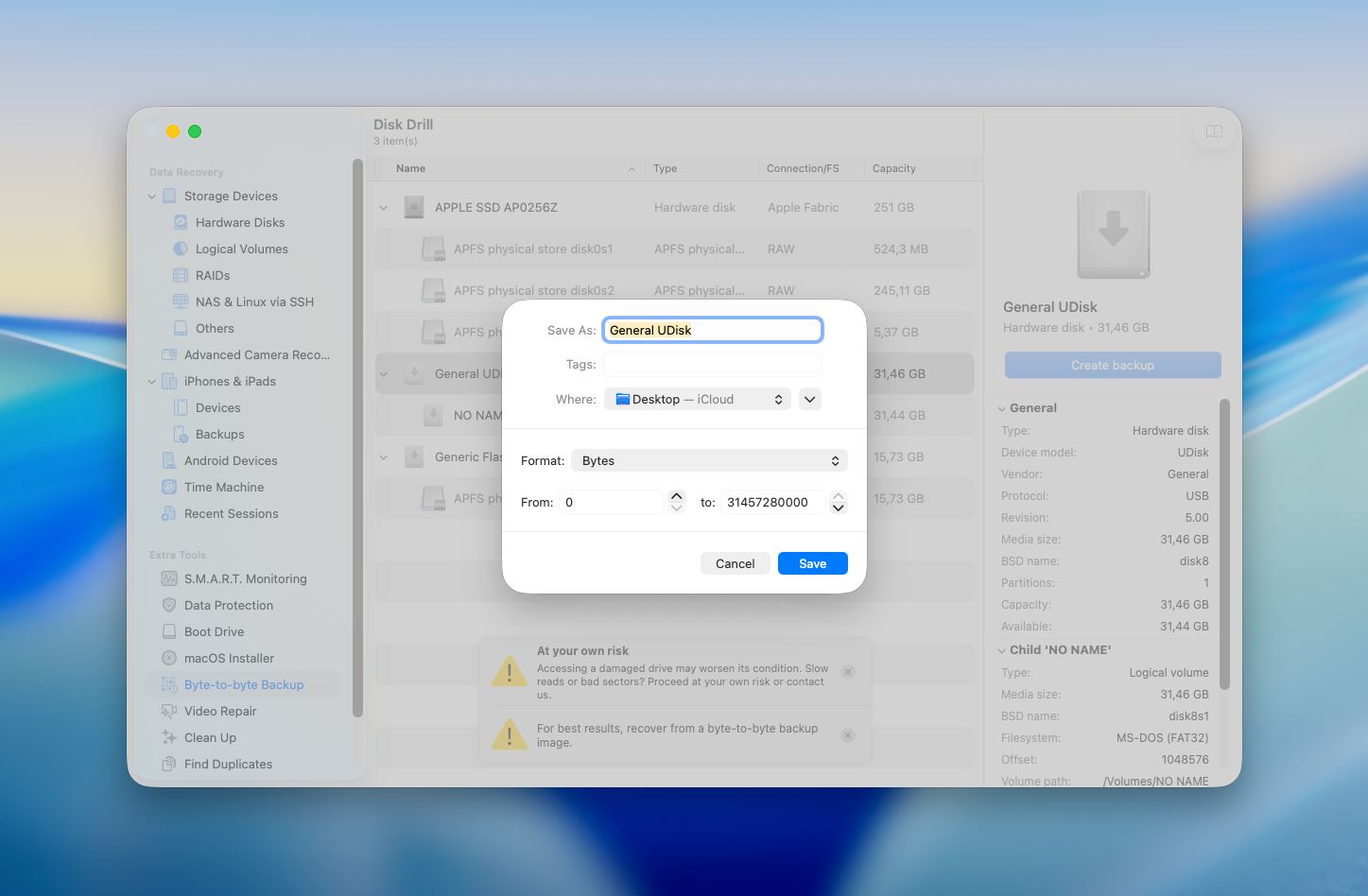This screenshot has height=896, width=1368.
Task: Click the Data Protection shield icon
Action: click(169, 605)
